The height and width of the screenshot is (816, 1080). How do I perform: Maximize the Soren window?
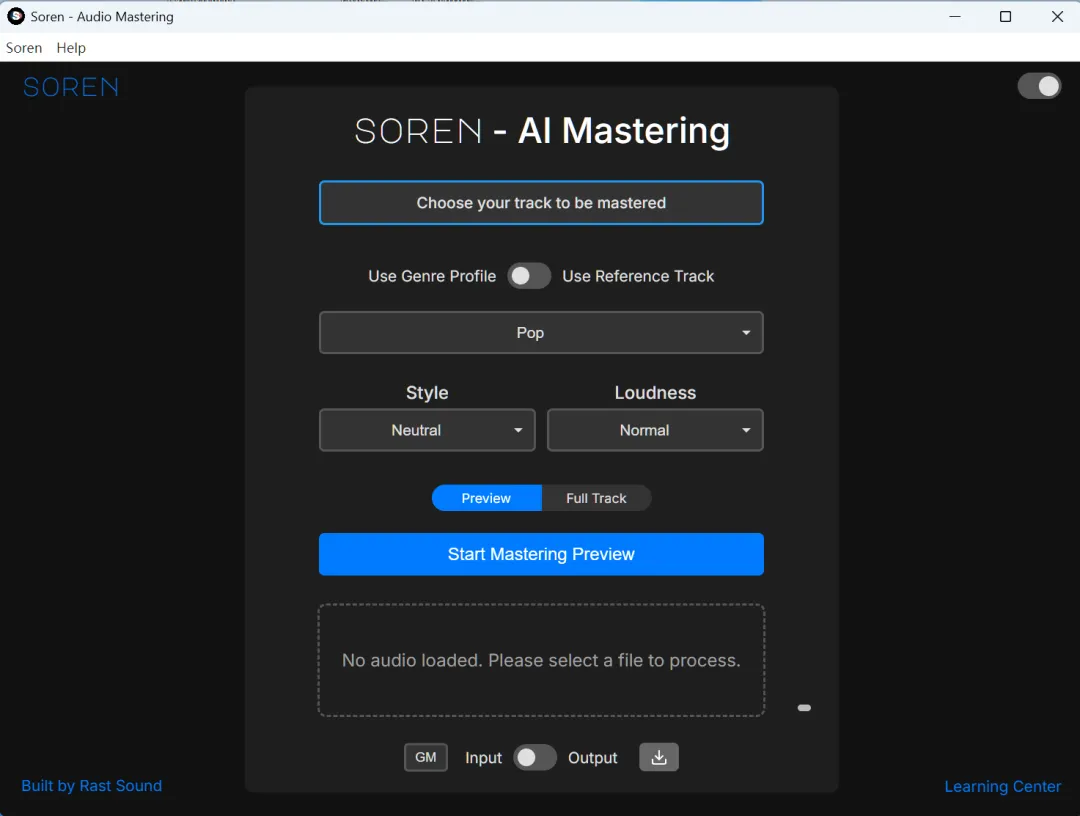[1006, 17]
